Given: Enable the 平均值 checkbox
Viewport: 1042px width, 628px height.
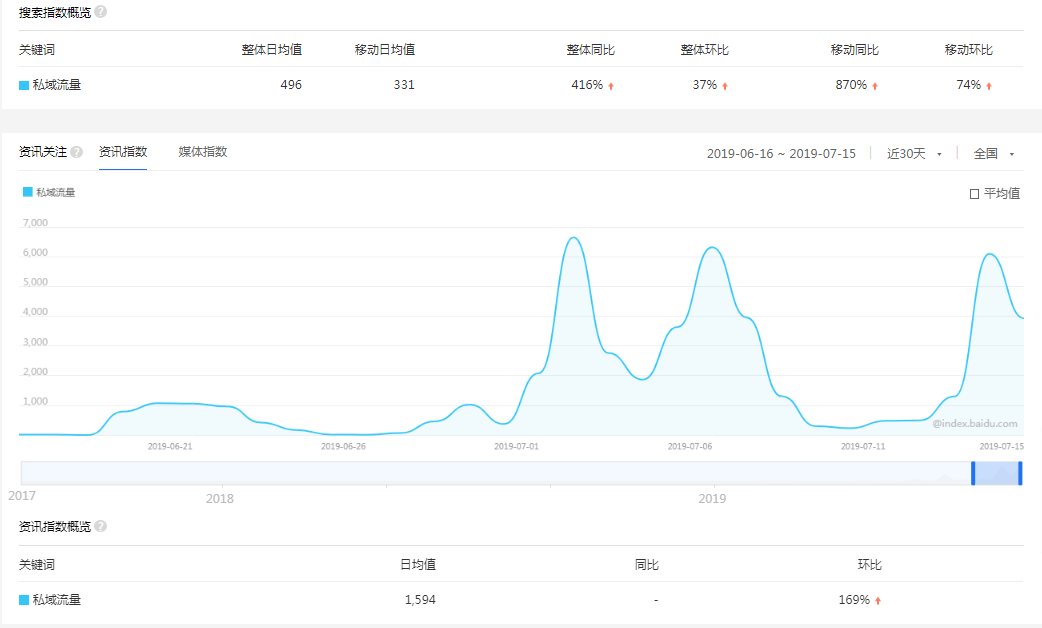Looking at the screenshot, I should [x=974, y=194].
